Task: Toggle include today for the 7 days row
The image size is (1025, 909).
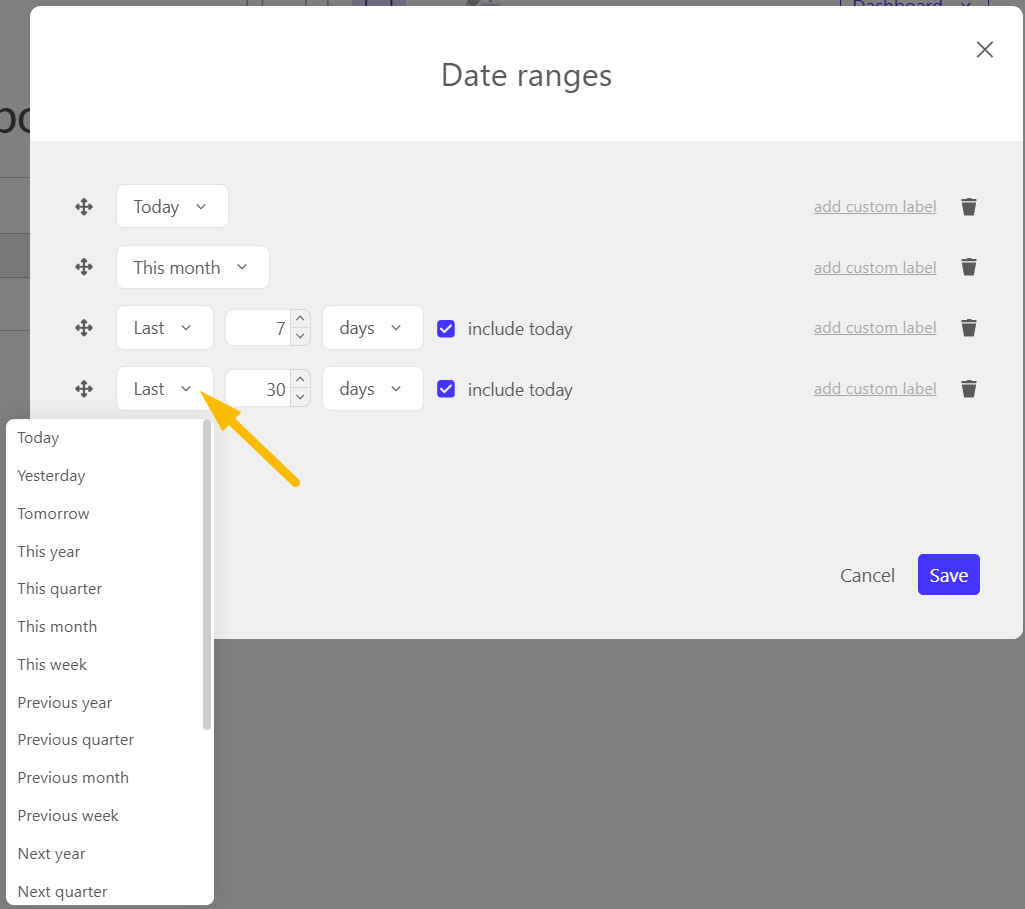Action: (446, 329)
